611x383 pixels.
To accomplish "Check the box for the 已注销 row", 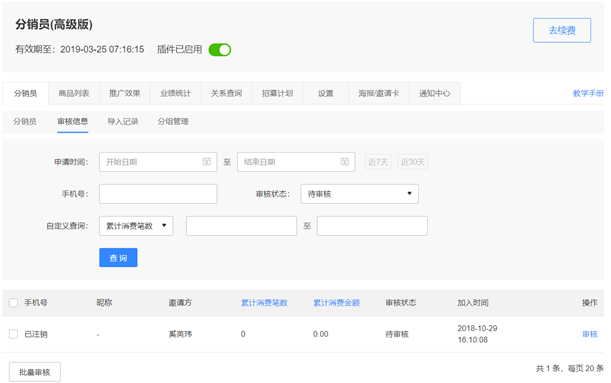I will pos(14,334).
